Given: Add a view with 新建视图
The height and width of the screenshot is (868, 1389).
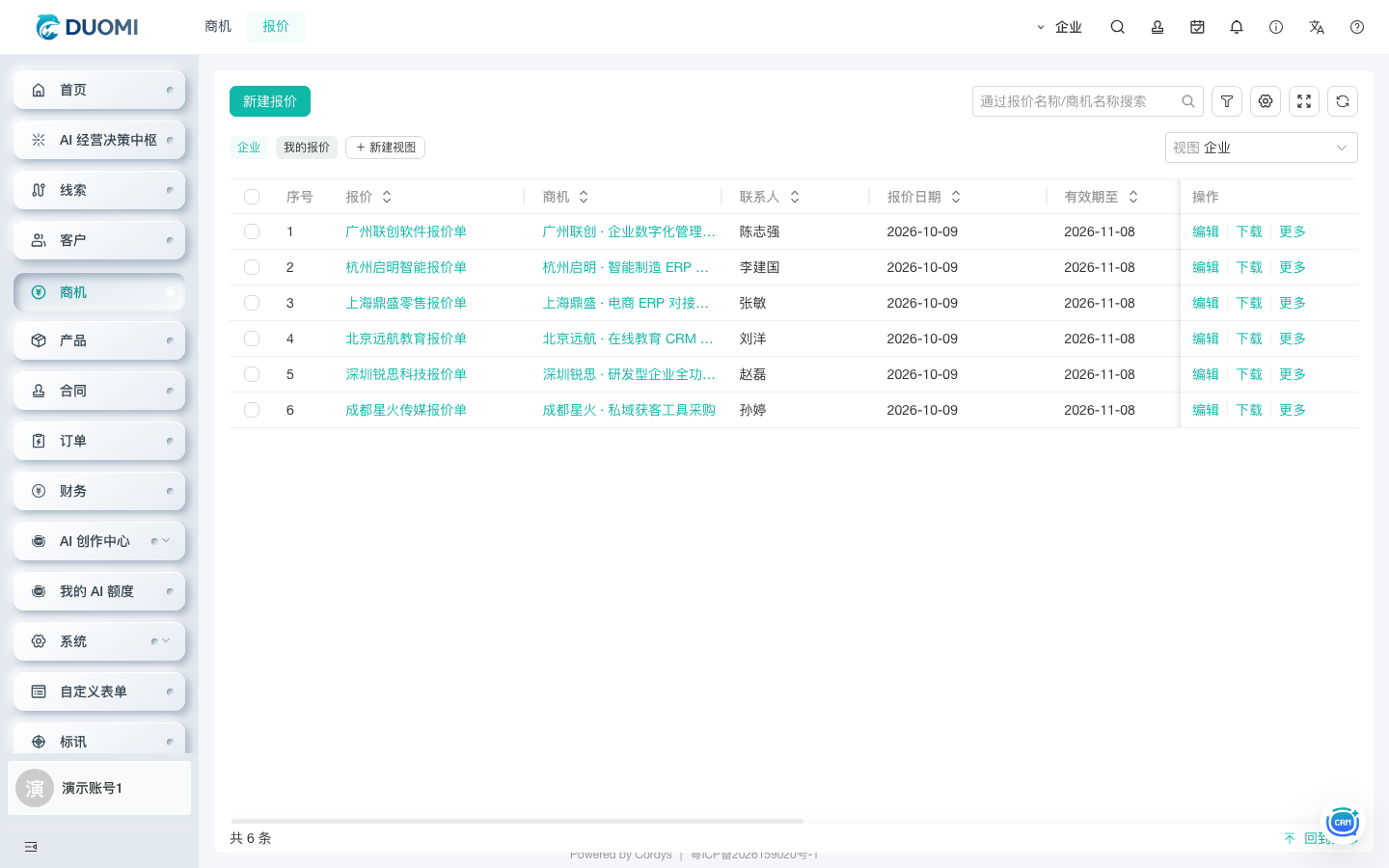Looking at the screenshot, I should [386, 148].
